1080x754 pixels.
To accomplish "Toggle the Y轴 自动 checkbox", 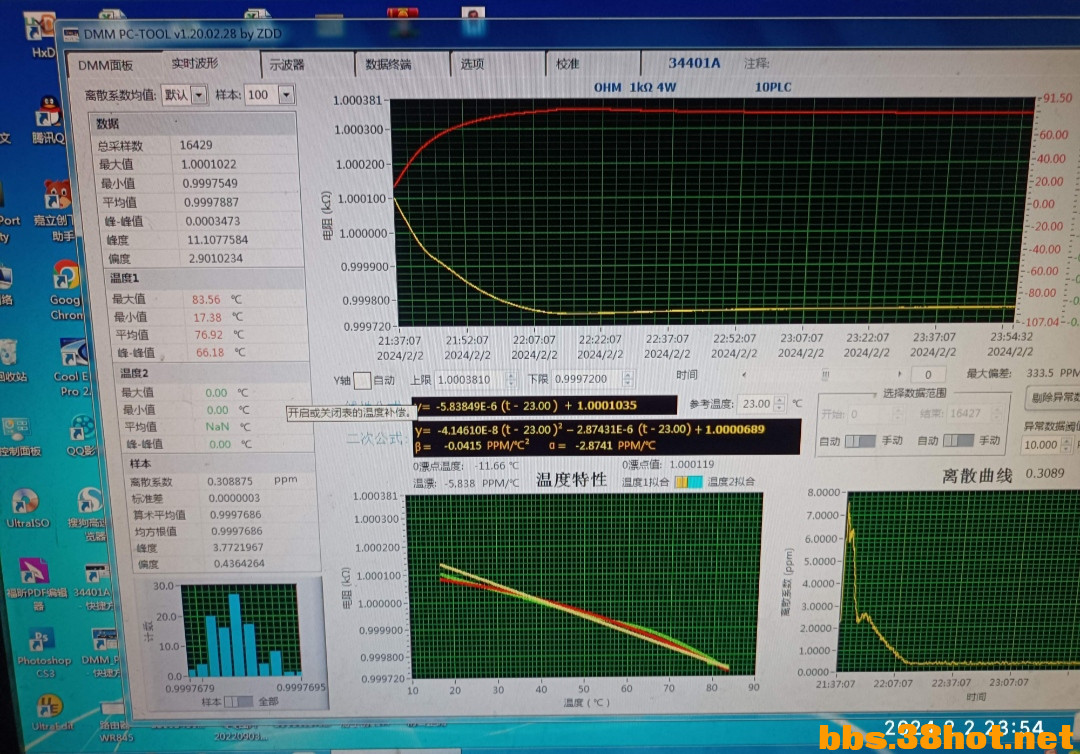I will point(362,380).
